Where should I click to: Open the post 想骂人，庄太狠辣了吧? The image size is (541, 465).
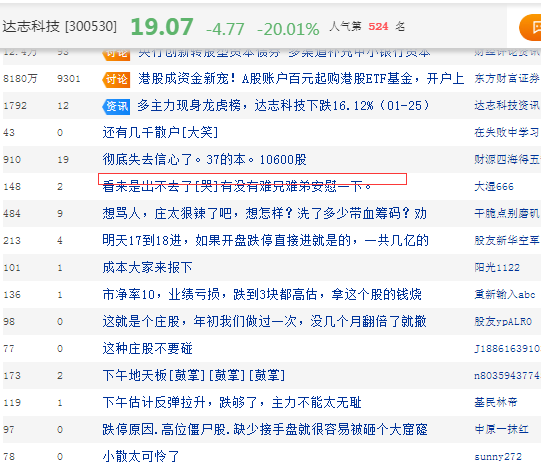[x=265, y=214]
